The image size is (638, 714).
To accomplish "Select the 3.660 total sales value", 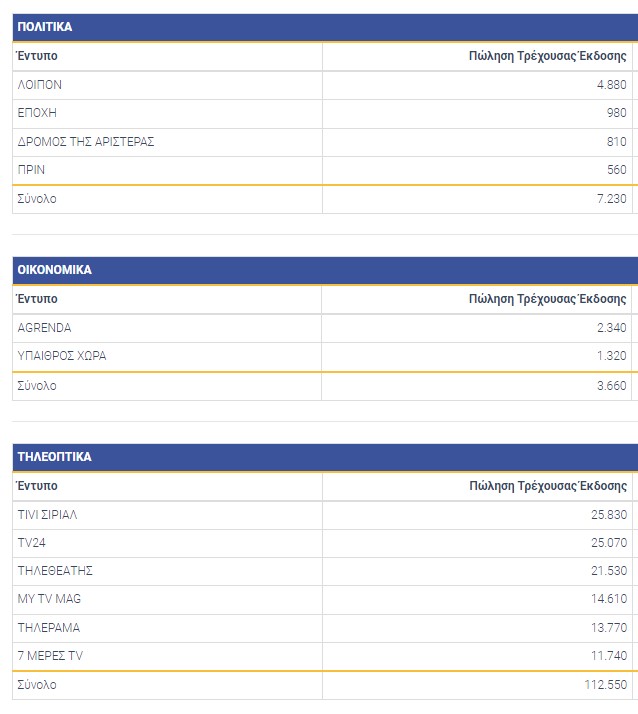I will coord(610,386).
